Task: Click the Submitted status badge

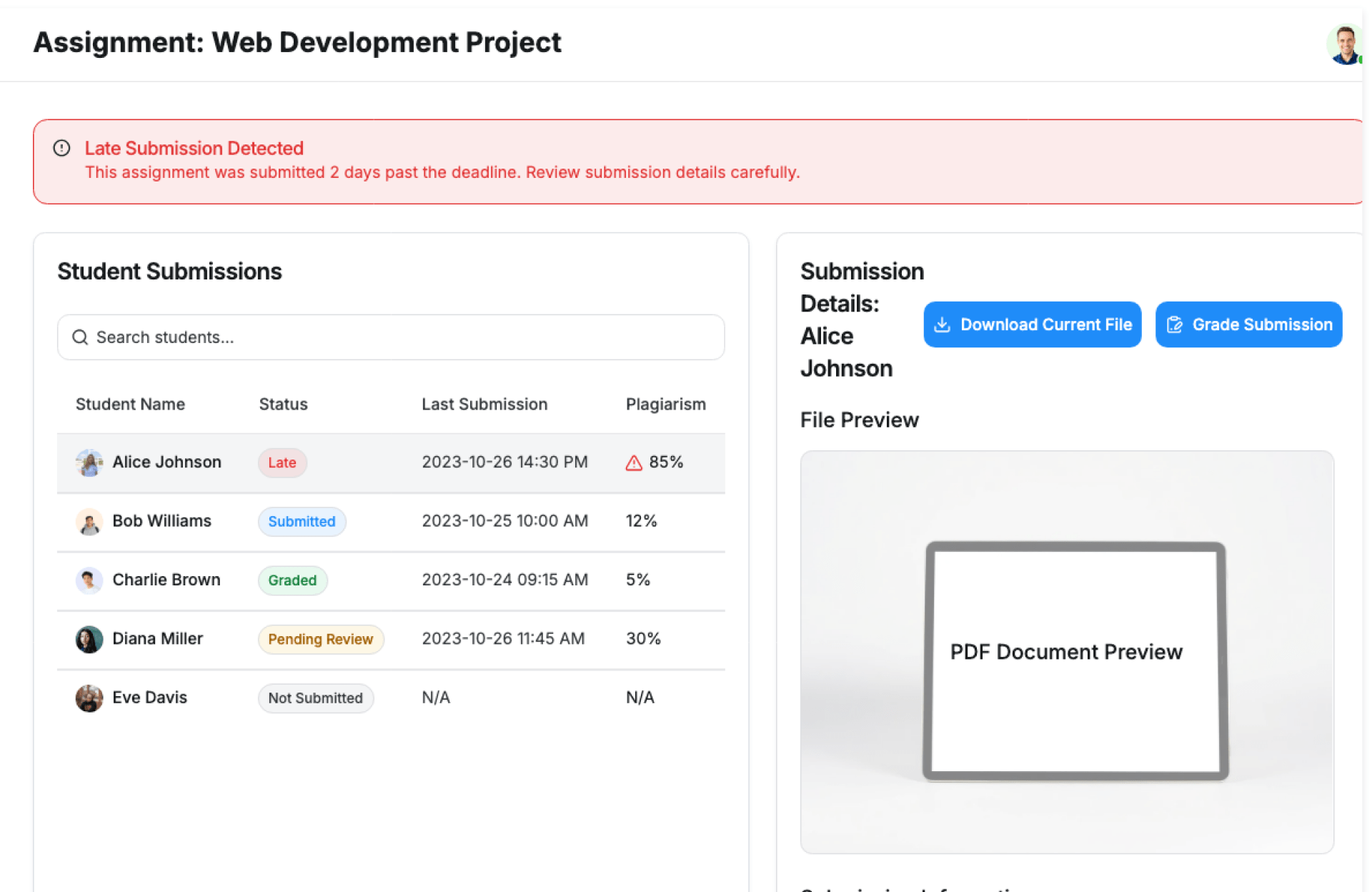Action: 301,522
